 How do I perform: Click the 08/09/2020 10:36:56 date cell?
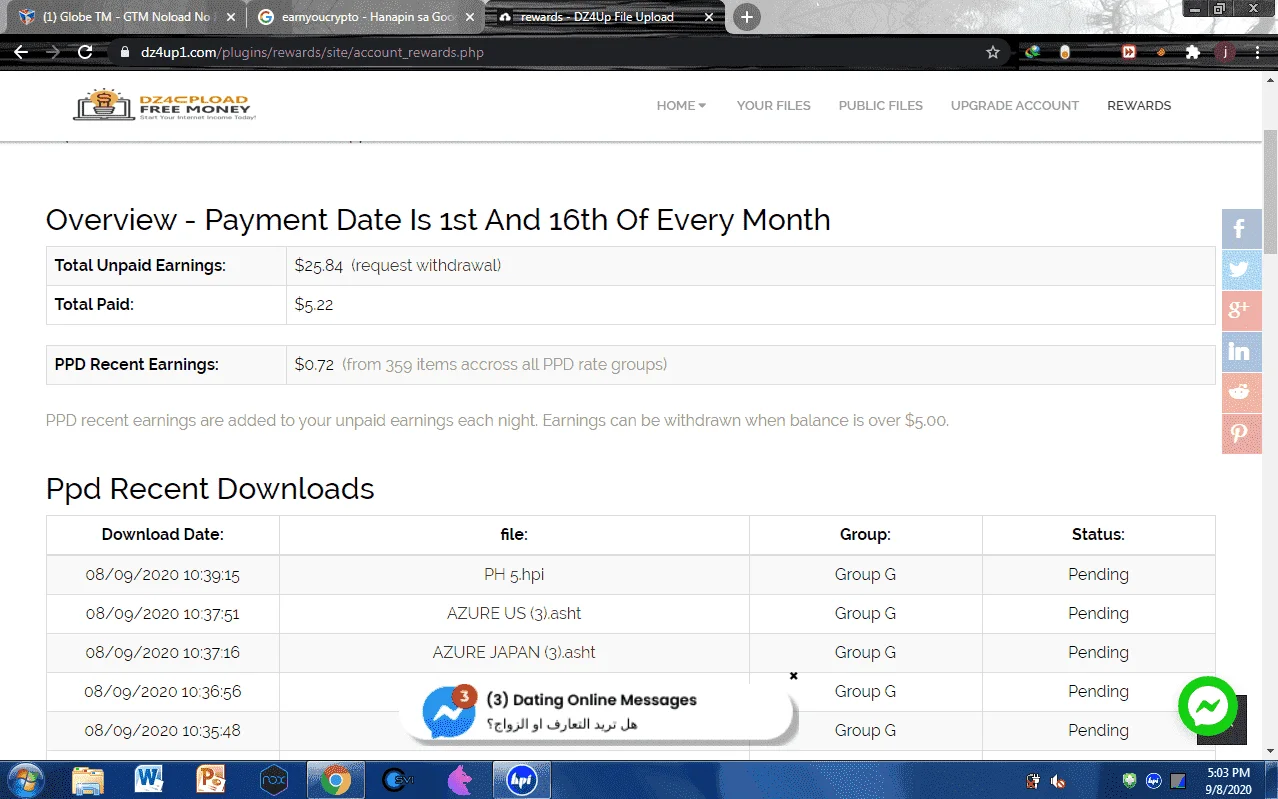click(163, 691)
